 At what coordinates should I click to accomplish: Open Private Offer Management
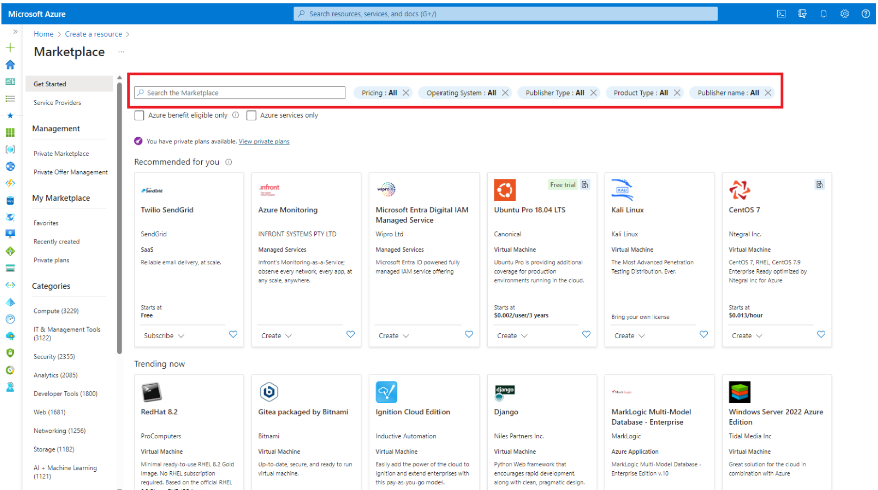point(71,172)
